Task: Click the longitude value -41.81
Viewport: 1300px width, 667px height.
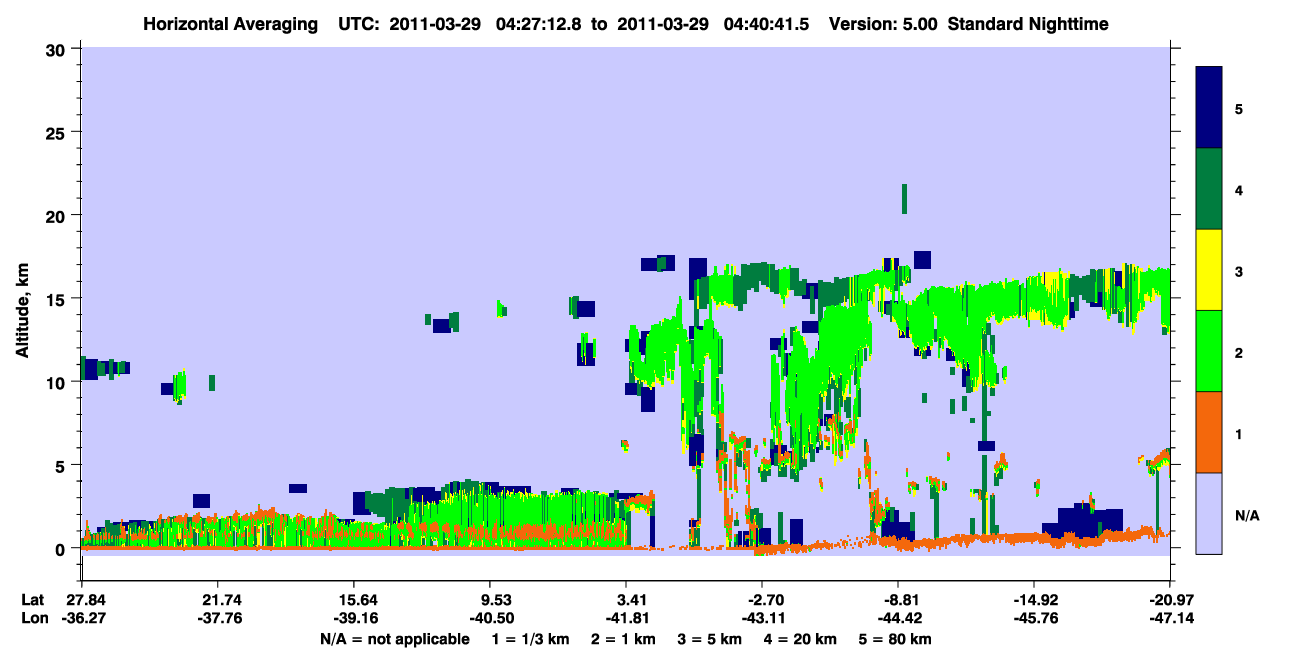Action: click(626, 619)
